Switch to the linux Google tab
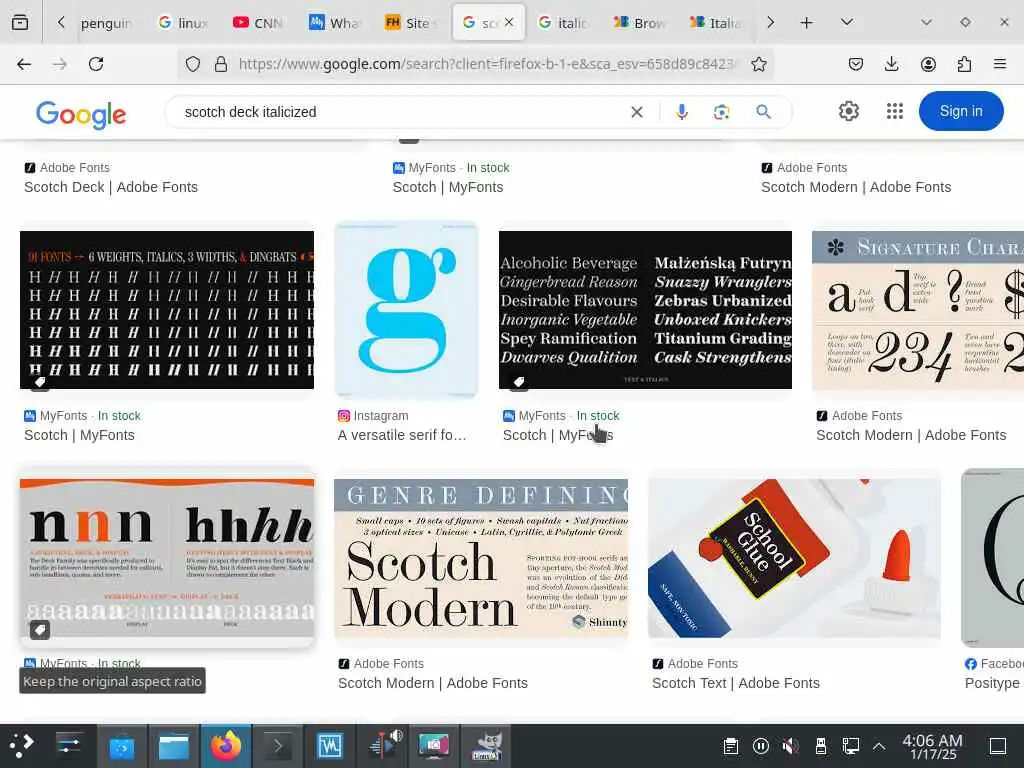1024x768 pixels. point(184,23)
